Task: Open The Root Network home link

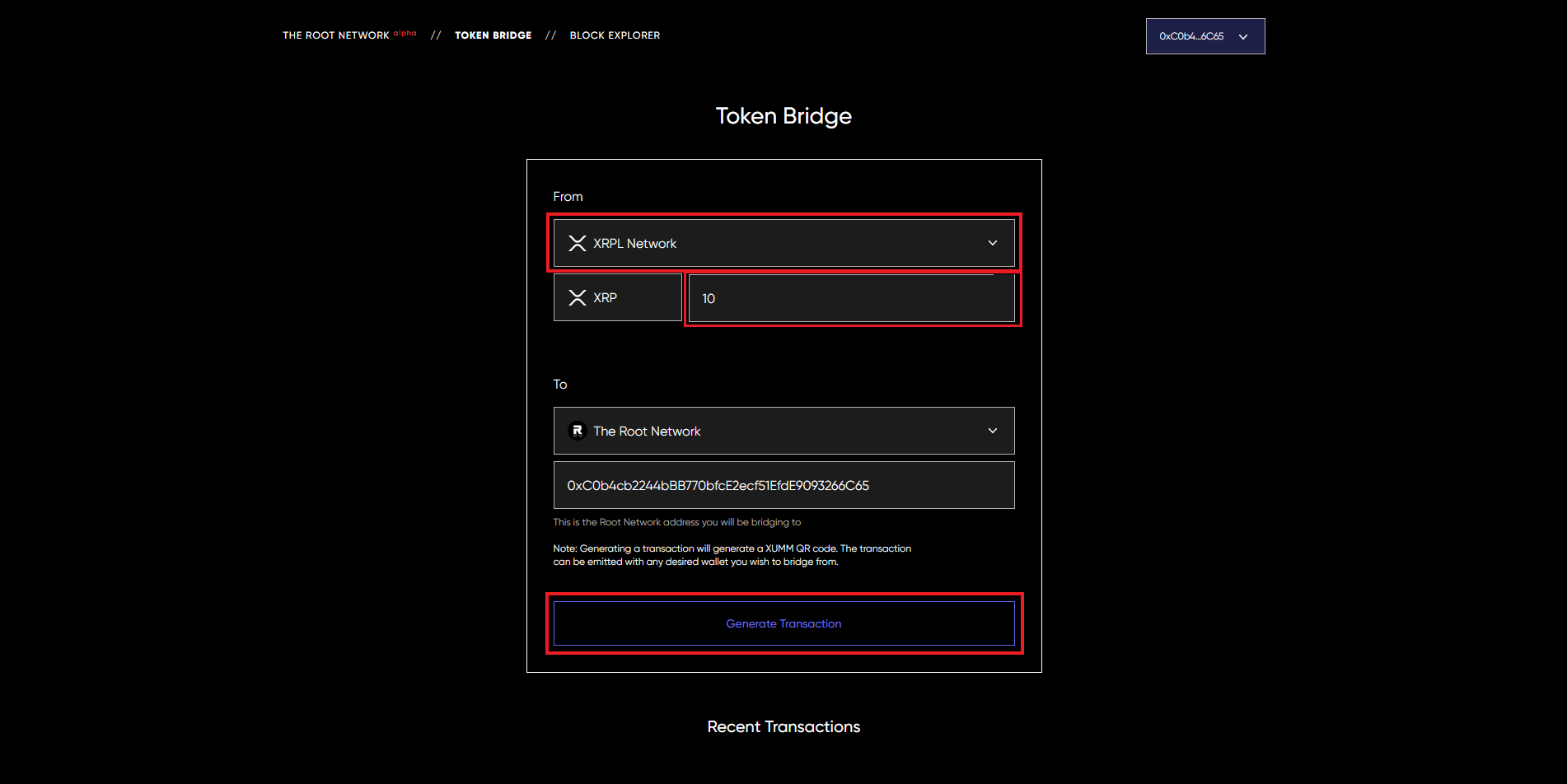Action: click(336, 35)
